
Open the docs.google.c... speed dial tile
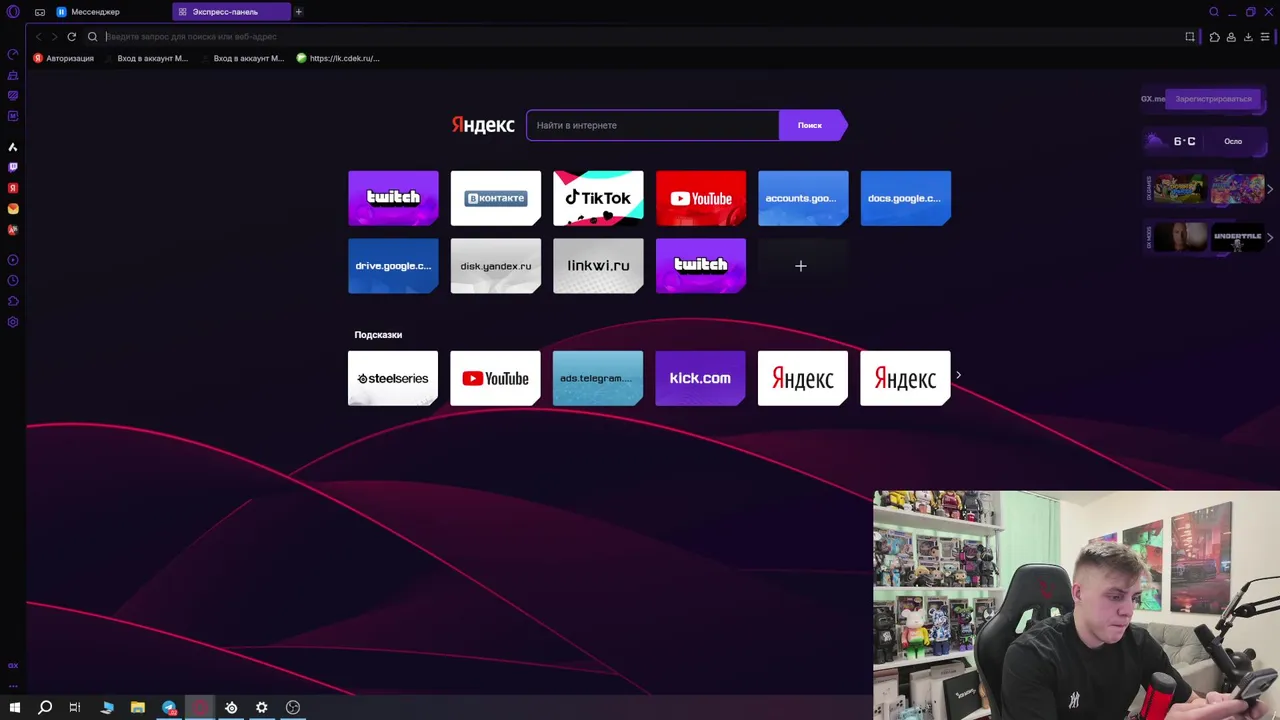coord(906,198)
